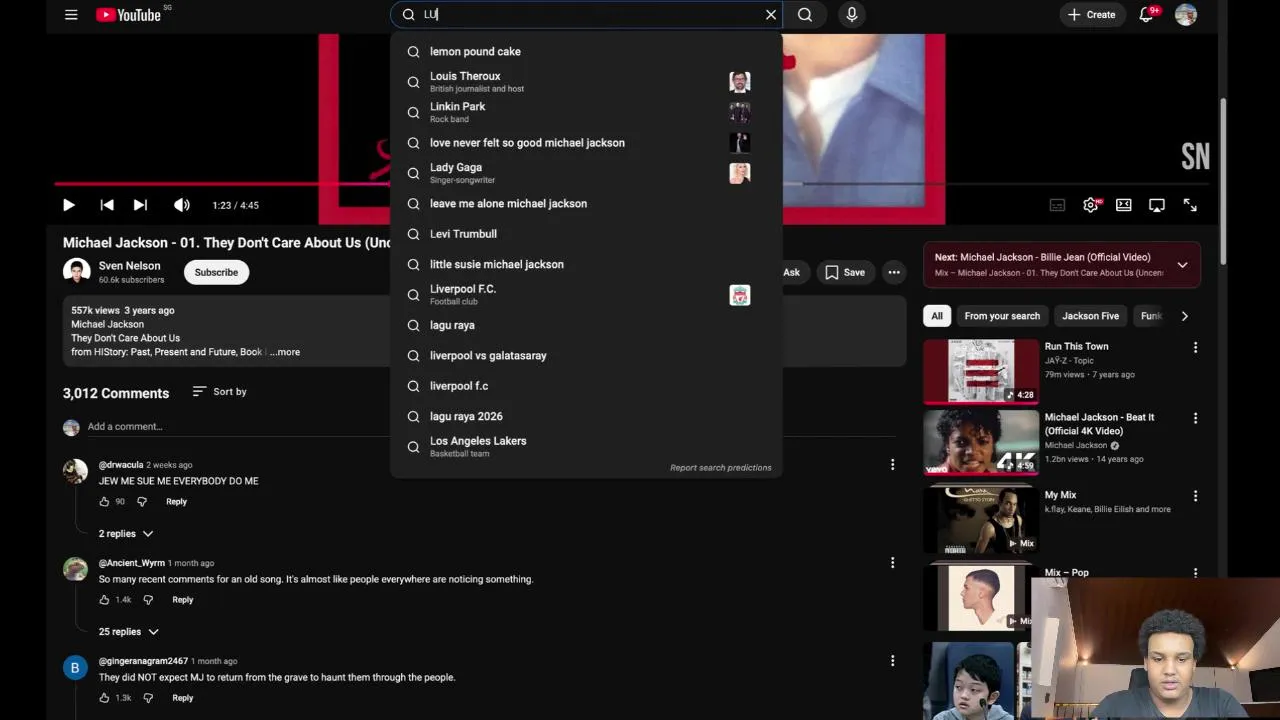Image resolution: width=1280 pixels, height=720 pixels.
Task: Mute the video volume
Action: pyautogui.click(x=181, y=205)
